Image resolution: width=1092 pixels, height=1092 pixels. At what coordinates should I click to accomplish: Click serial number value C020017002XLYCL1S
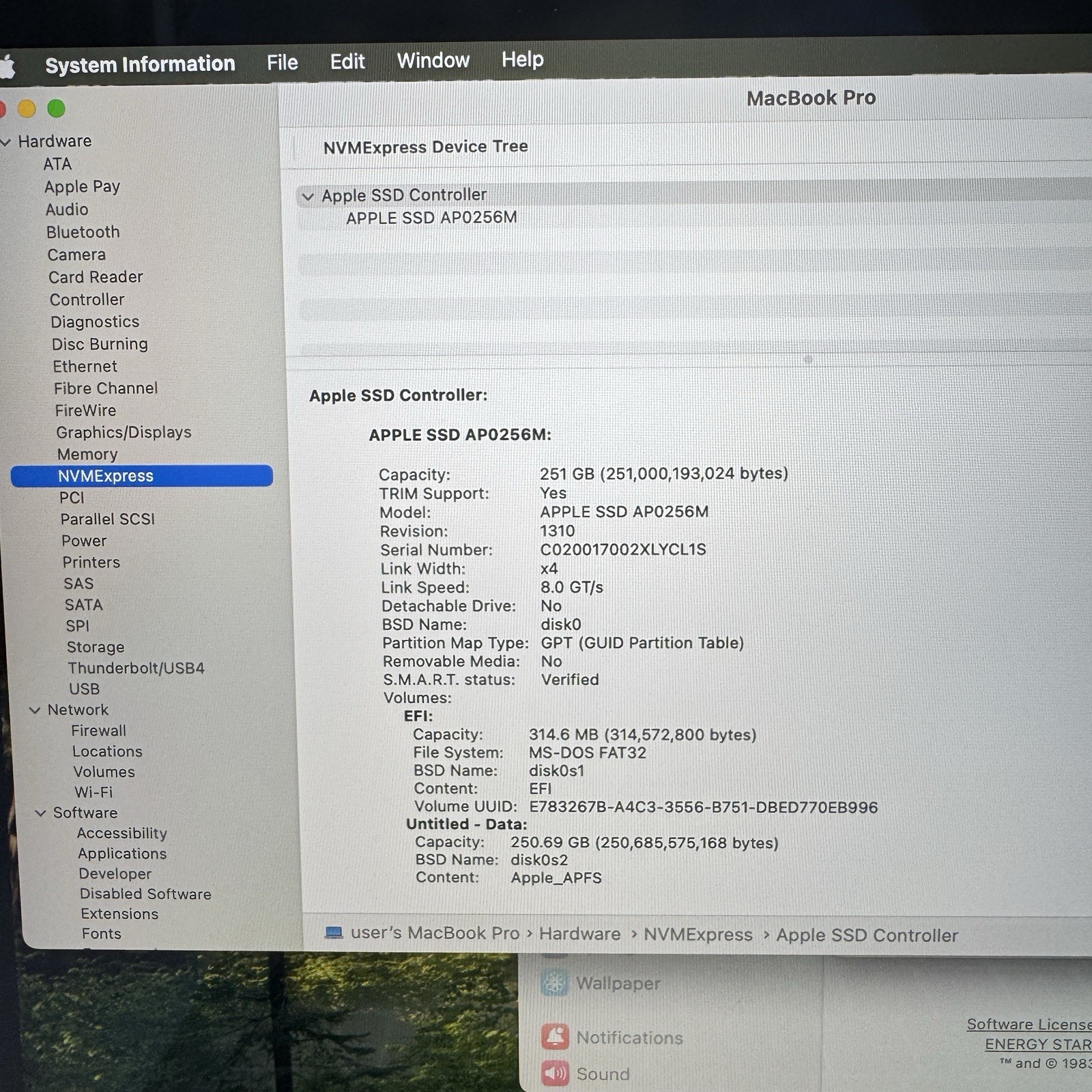click(623, 549)
